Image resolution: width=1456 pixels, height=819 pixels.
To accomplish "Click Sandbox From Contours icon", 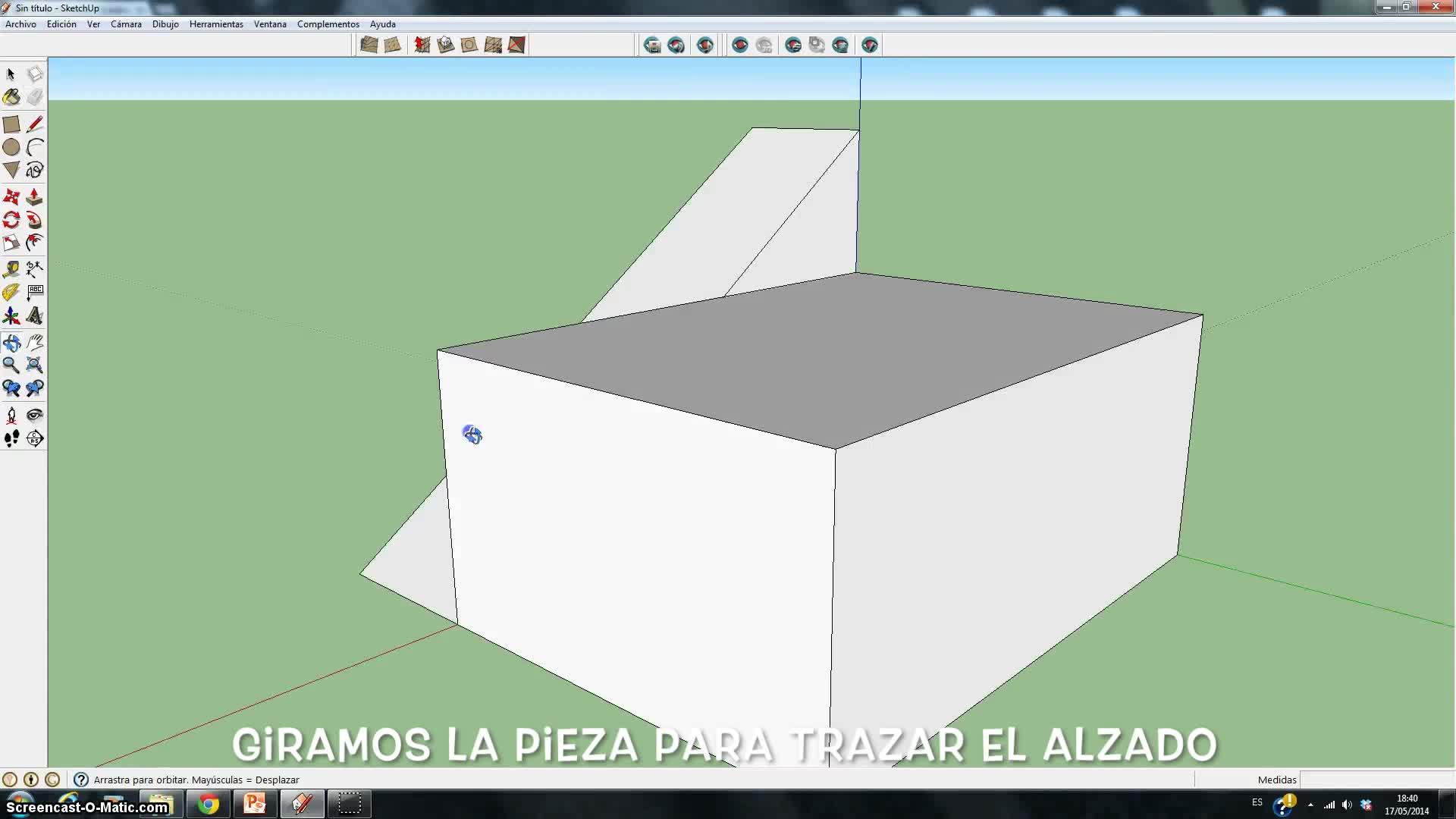I will pos(369,45).
